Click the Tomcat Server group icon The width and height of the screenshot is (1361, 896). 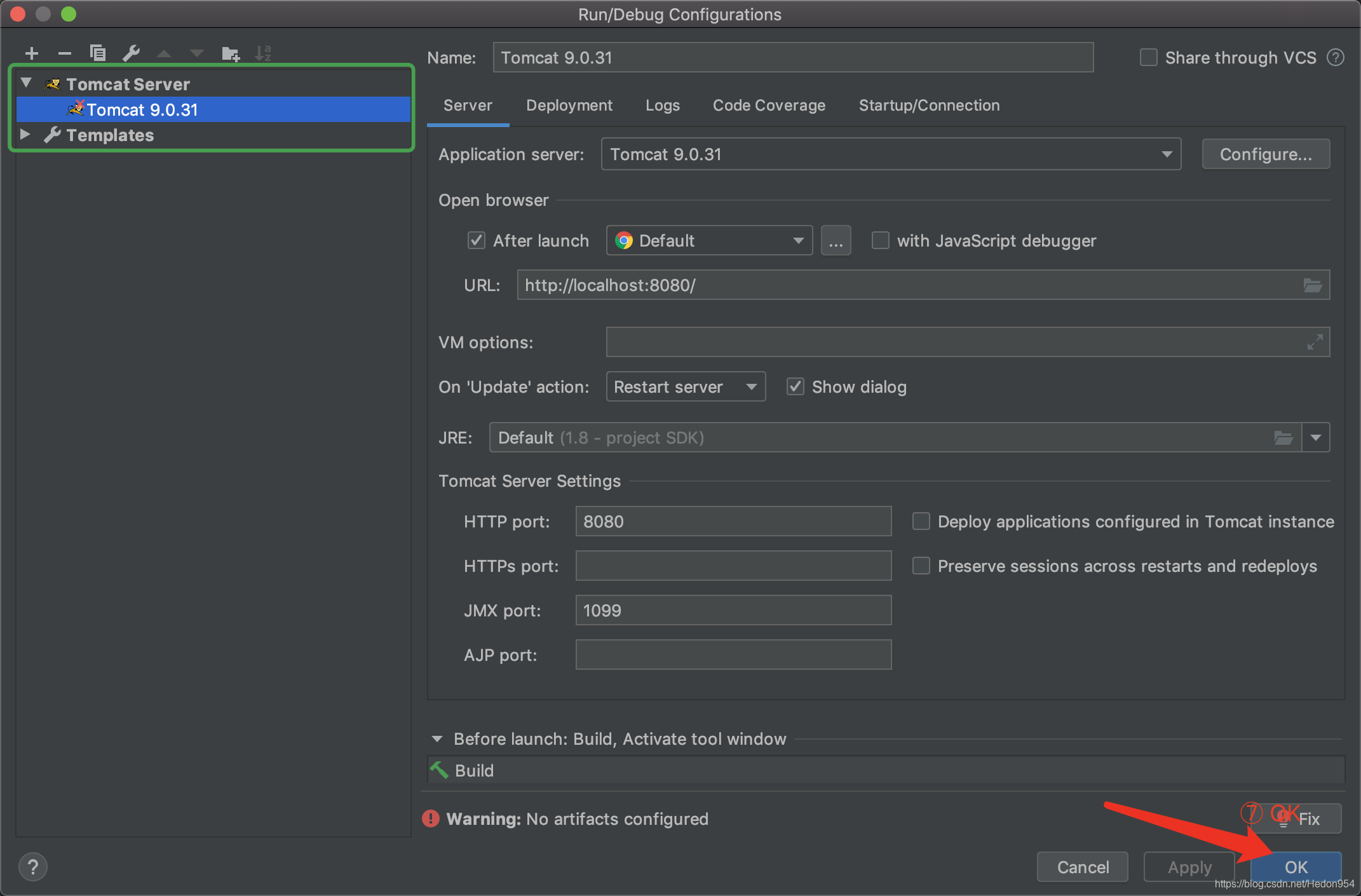[53, 84]
